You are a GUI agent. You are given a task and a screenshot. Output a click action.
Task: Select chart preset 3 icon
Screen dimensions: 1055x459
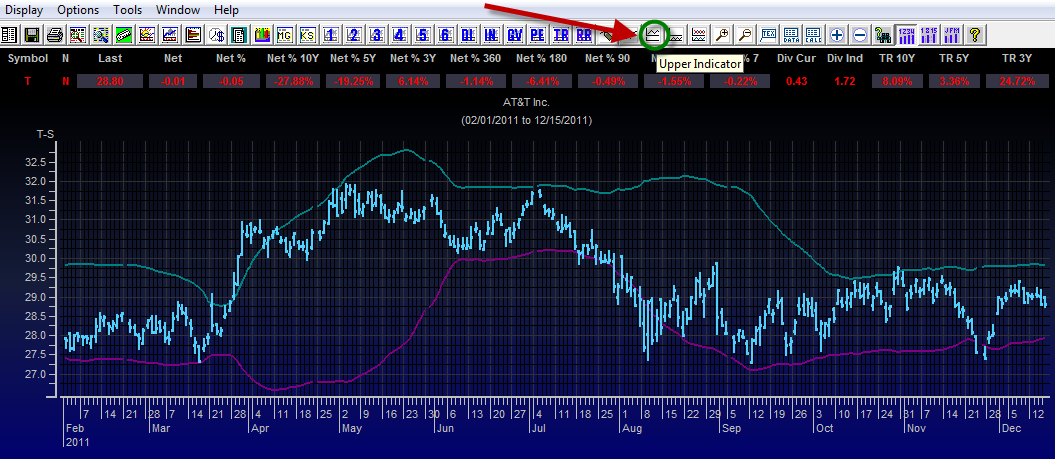coord(376,34)
